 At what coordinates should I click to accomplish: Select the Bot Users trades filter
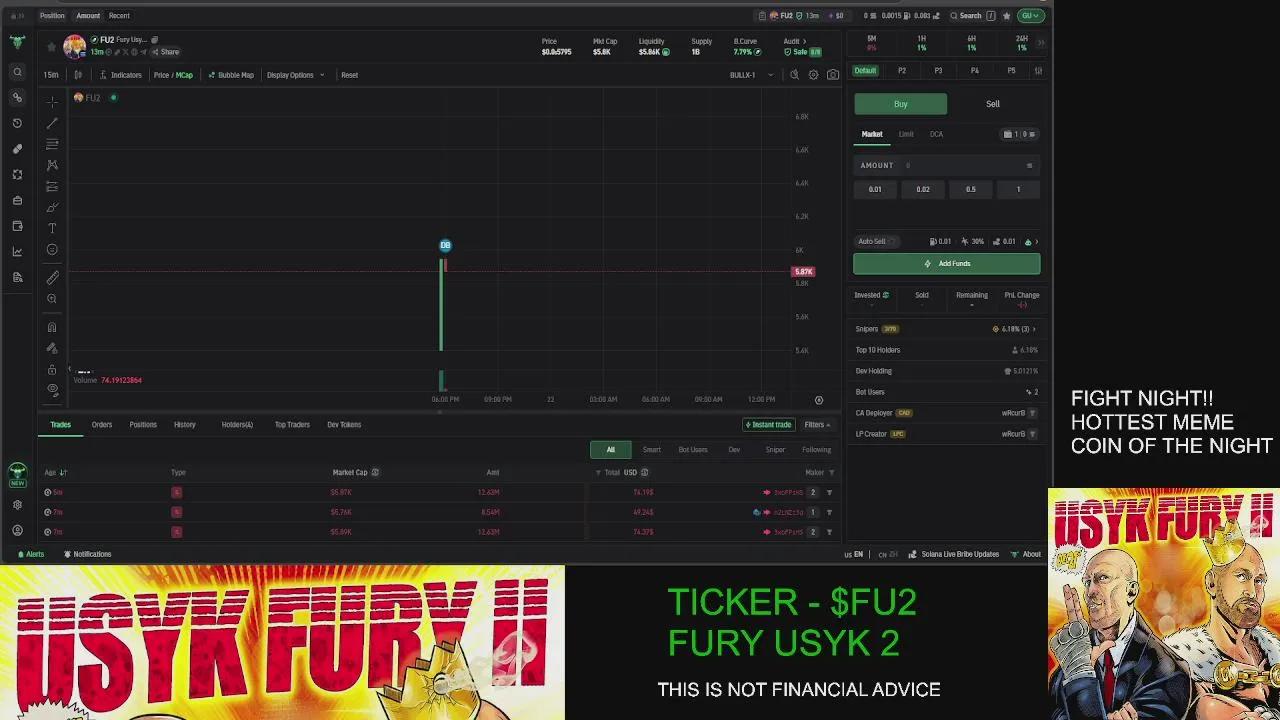click(x=693, y=450)
